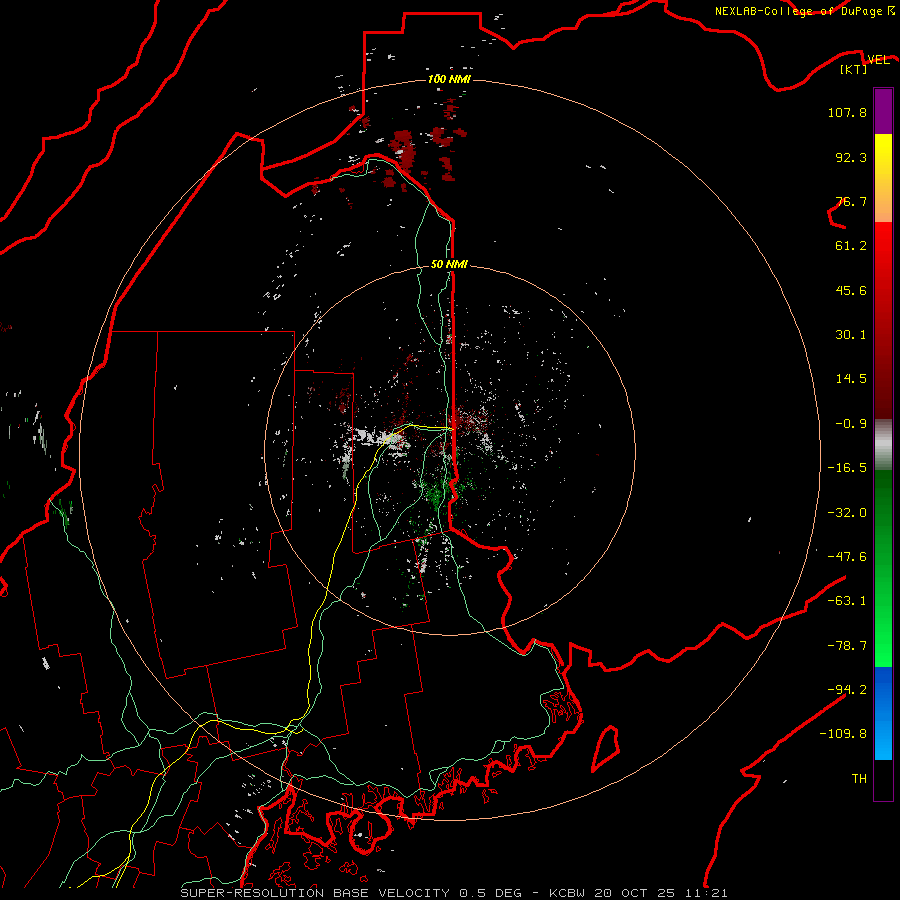Click the -94.2 velocity scale value
Image resolution: width=900 pixels, height=900 pixels.
pos(847,690)
